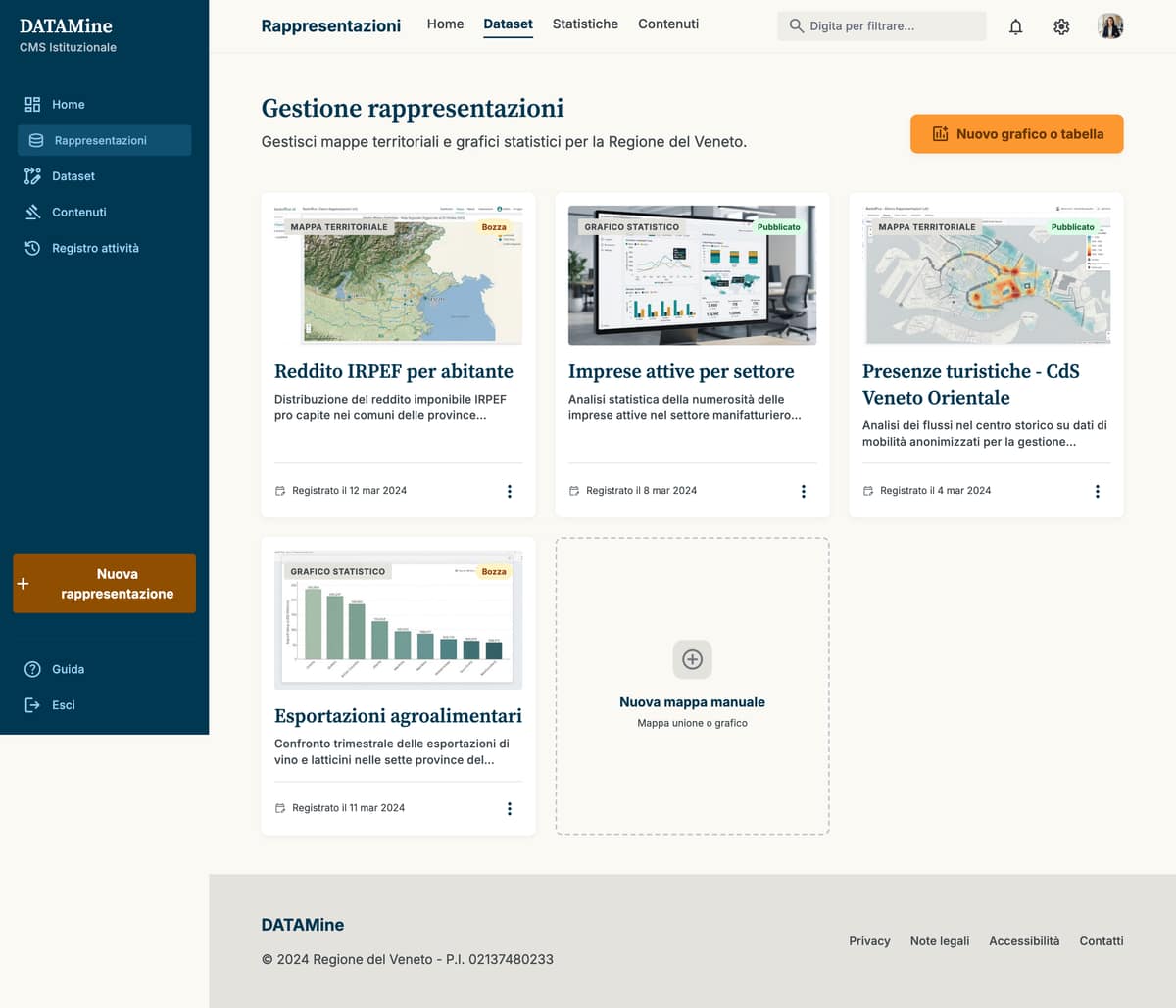Screen dimensions: 1176x1008
Task: Click the MAPPA TERRITORIALE label on Reddito IRPEF card
Action: click(339, 227)
